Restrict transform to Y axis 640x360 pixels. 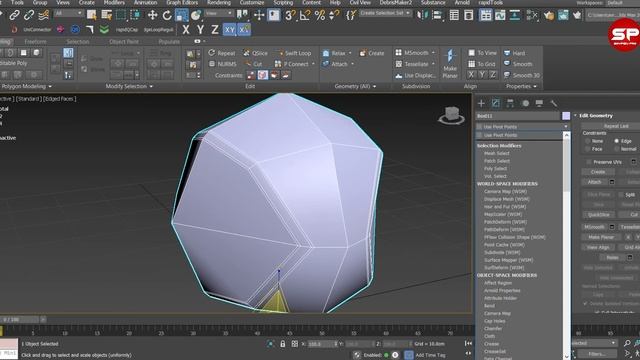200,30
